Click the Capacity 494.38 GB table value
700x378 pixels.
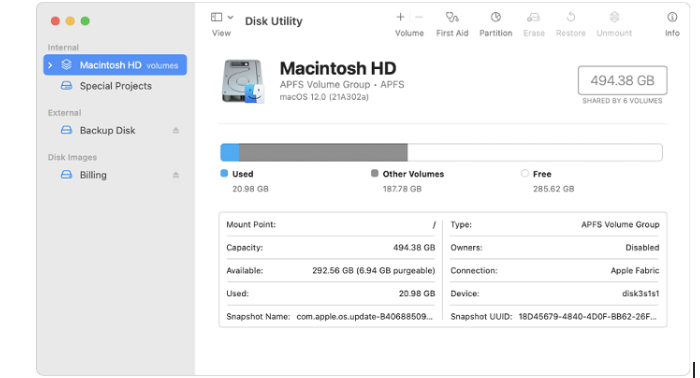pos(414,248)
